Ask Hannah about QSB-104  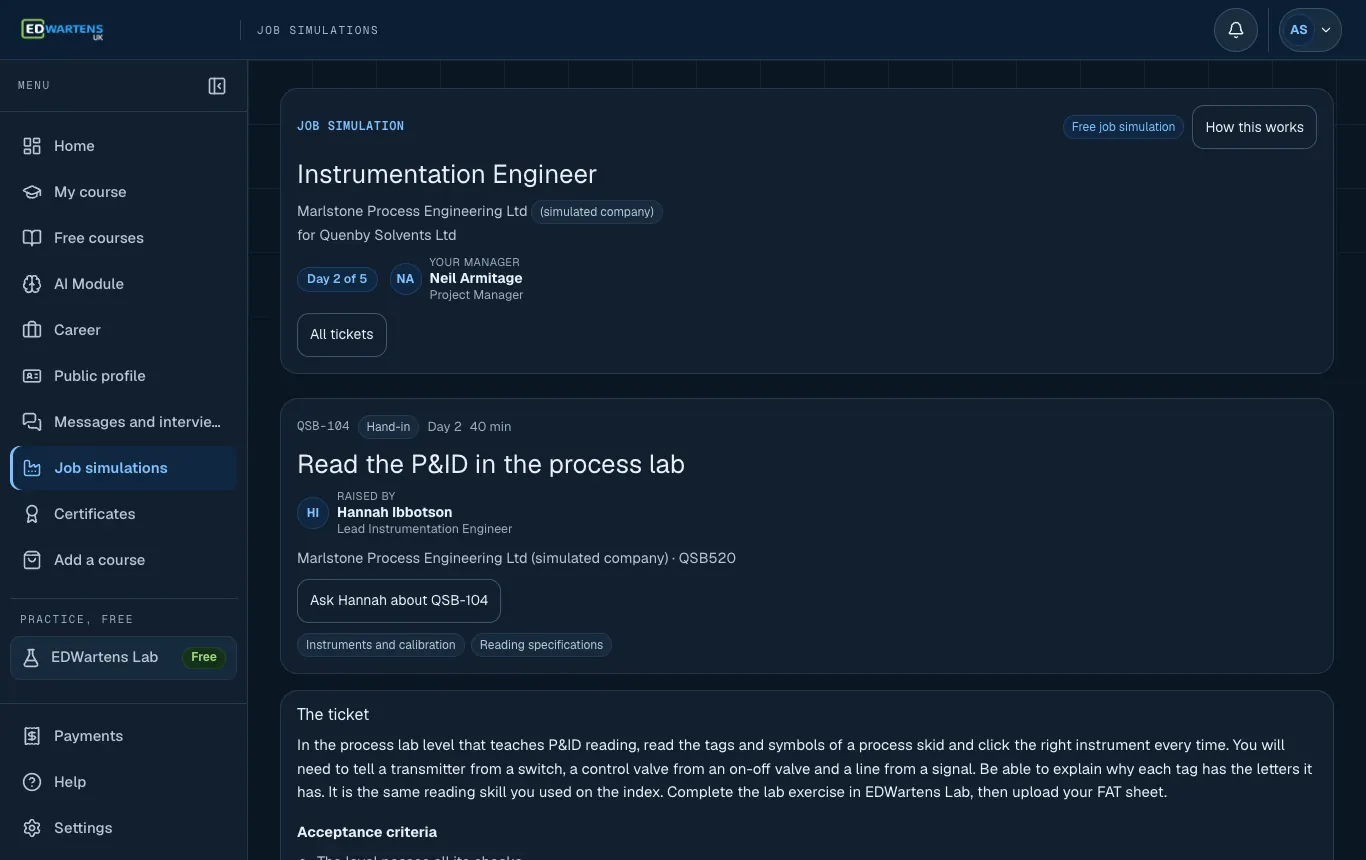tap(399, 601)
